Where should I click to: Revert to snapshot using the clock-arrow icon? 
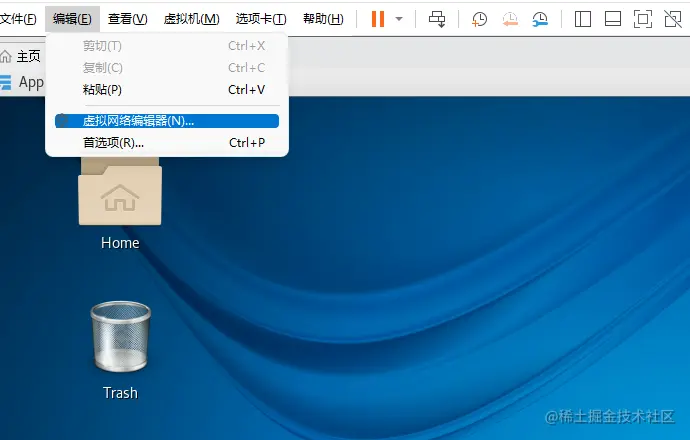510,19
